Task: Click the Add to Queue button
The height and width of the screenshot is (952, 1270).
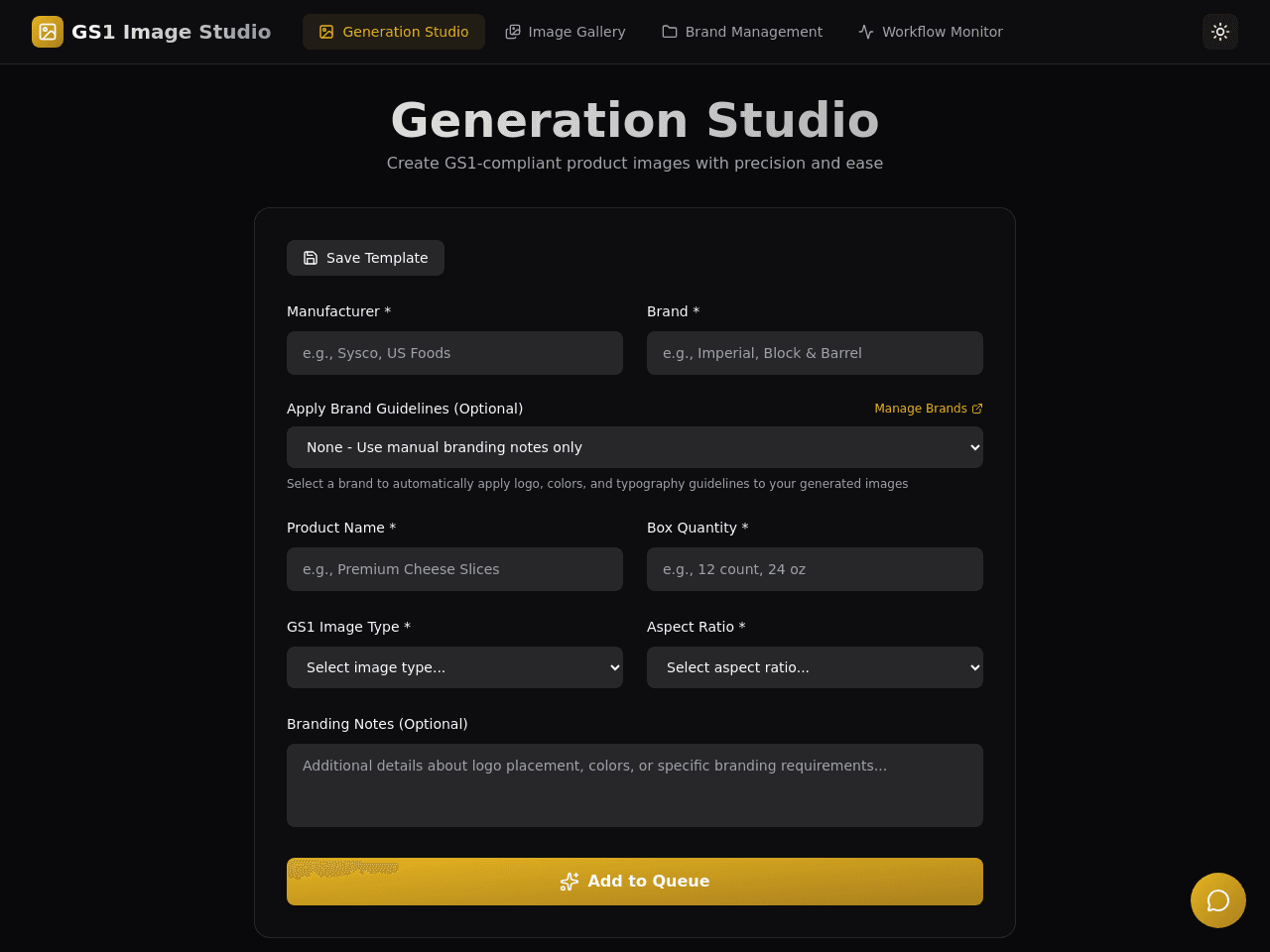Action: pos(635,882)
